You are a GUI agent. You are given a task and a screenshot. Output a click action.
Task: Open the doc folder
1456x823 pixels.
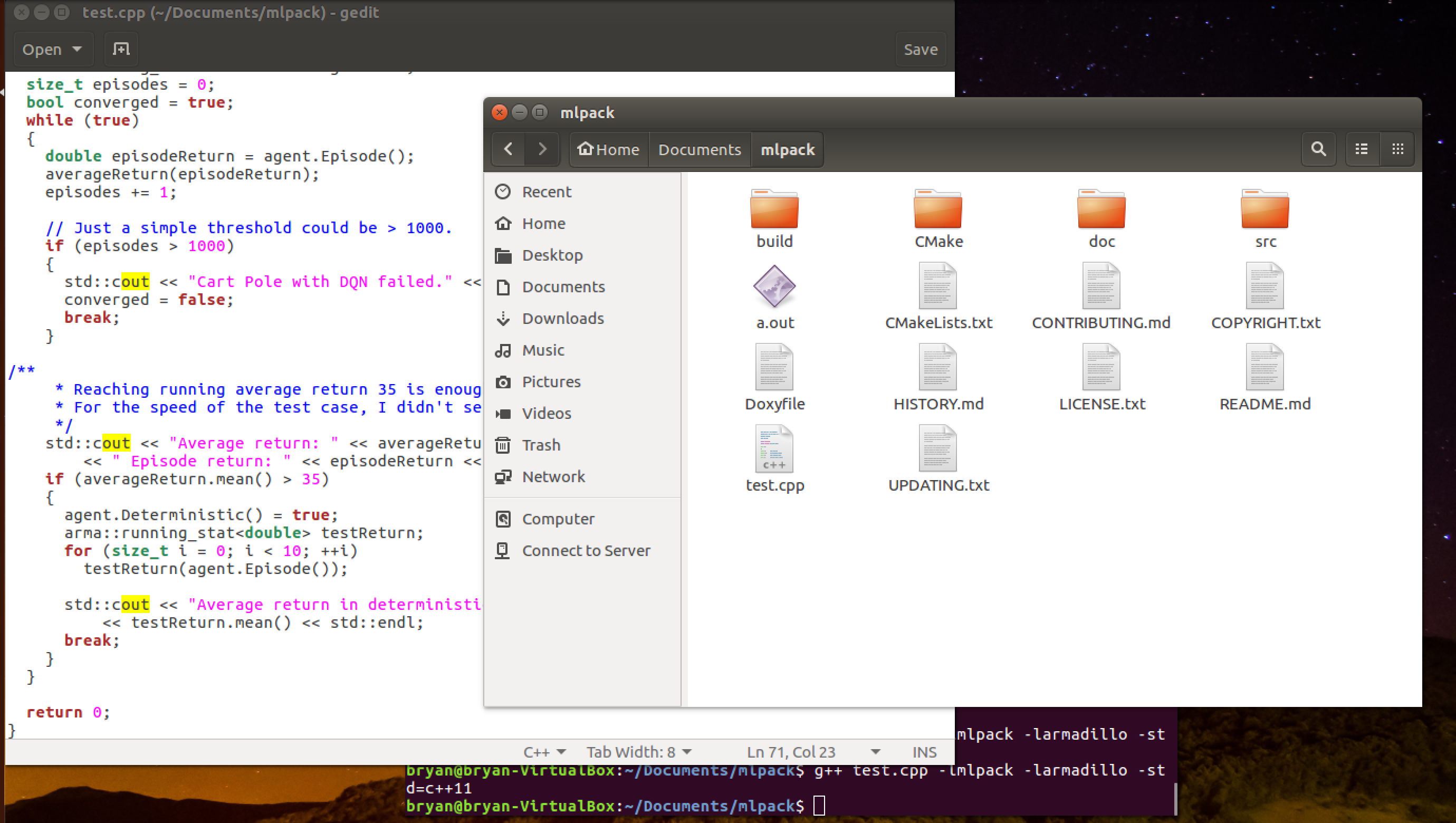pos(1100,217)
